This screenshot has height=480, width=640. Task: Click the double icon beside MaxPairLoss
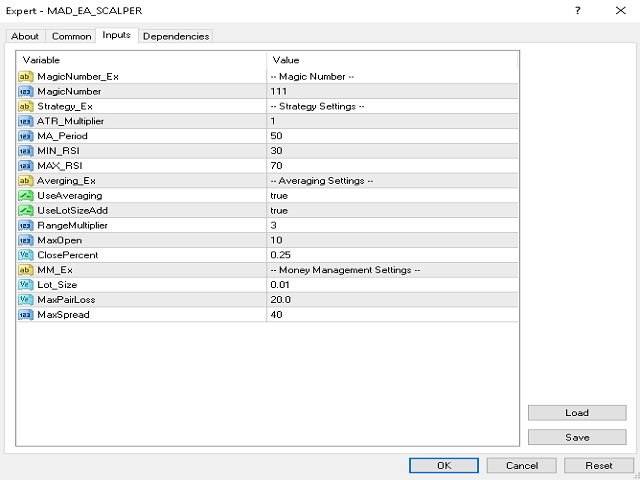click(26, 300)
